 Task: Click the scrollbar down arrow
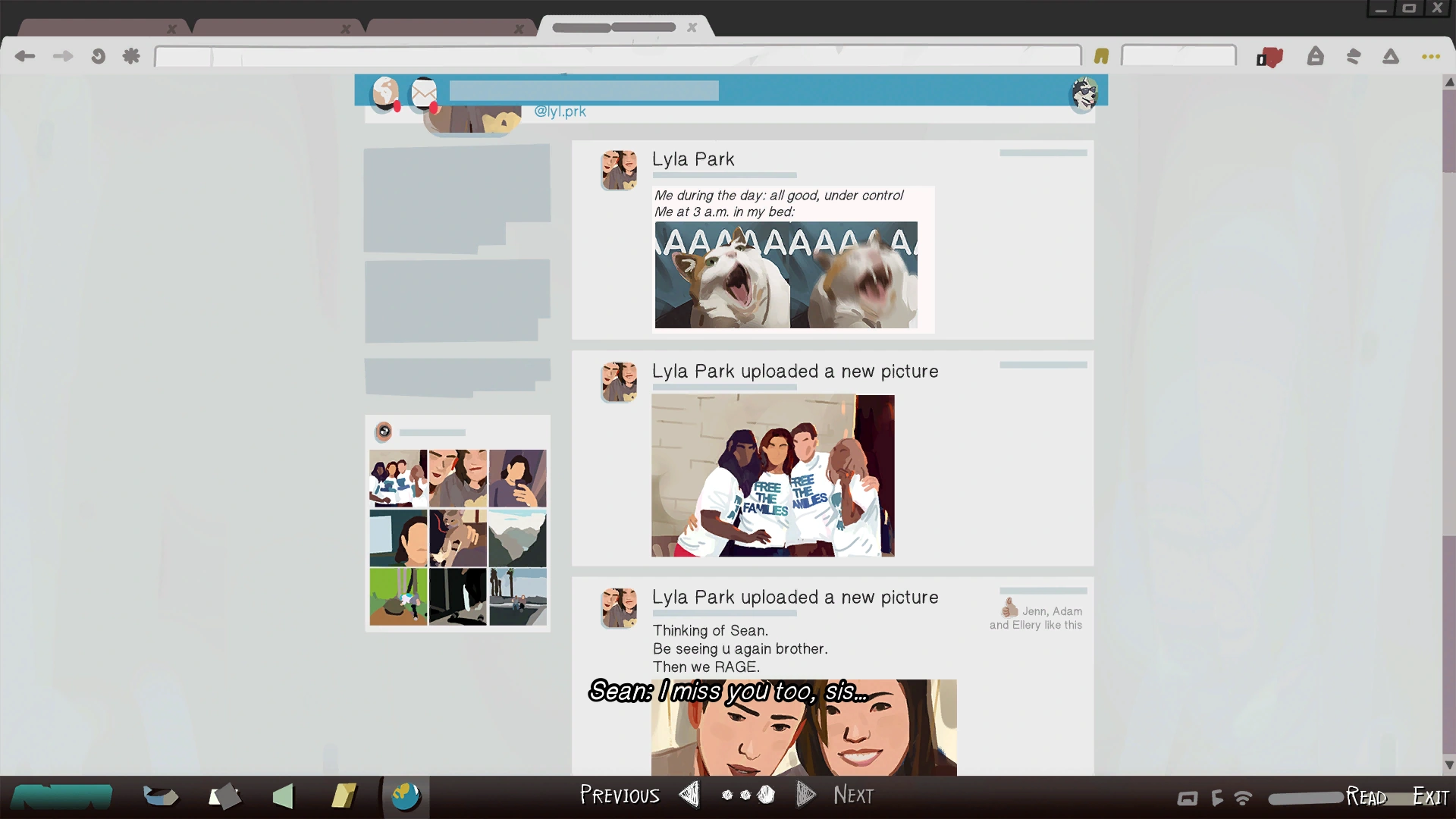point(1448,765)
